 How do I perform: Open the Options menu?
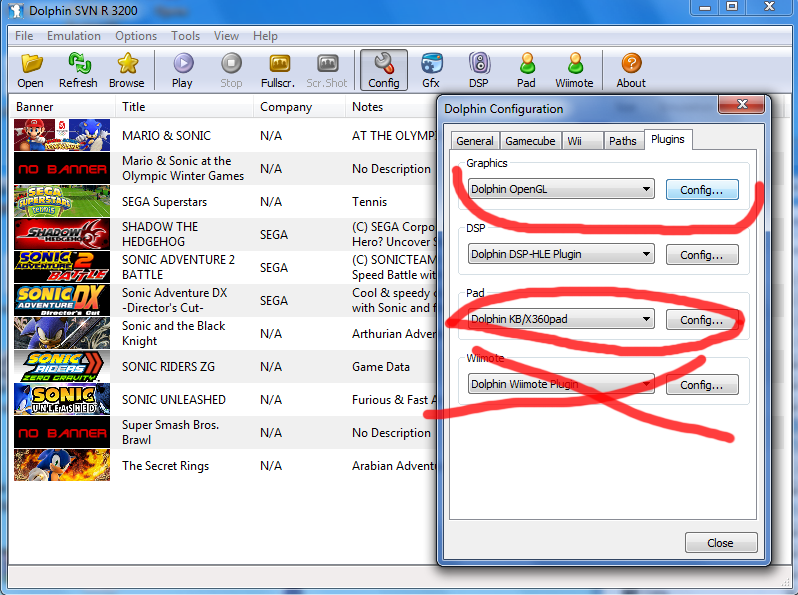[136, 36]
